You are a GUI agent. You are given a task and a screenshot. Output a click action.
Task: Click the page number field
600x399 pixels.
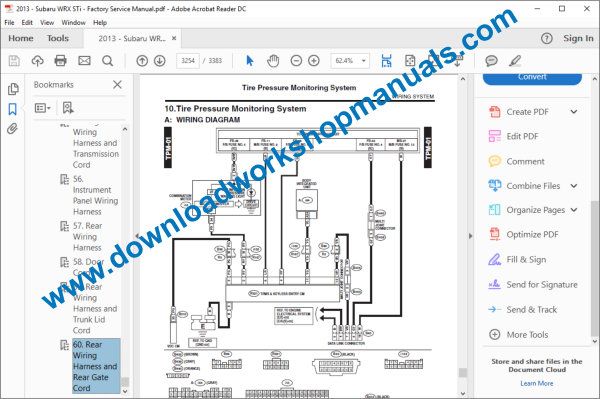point(188,61)
